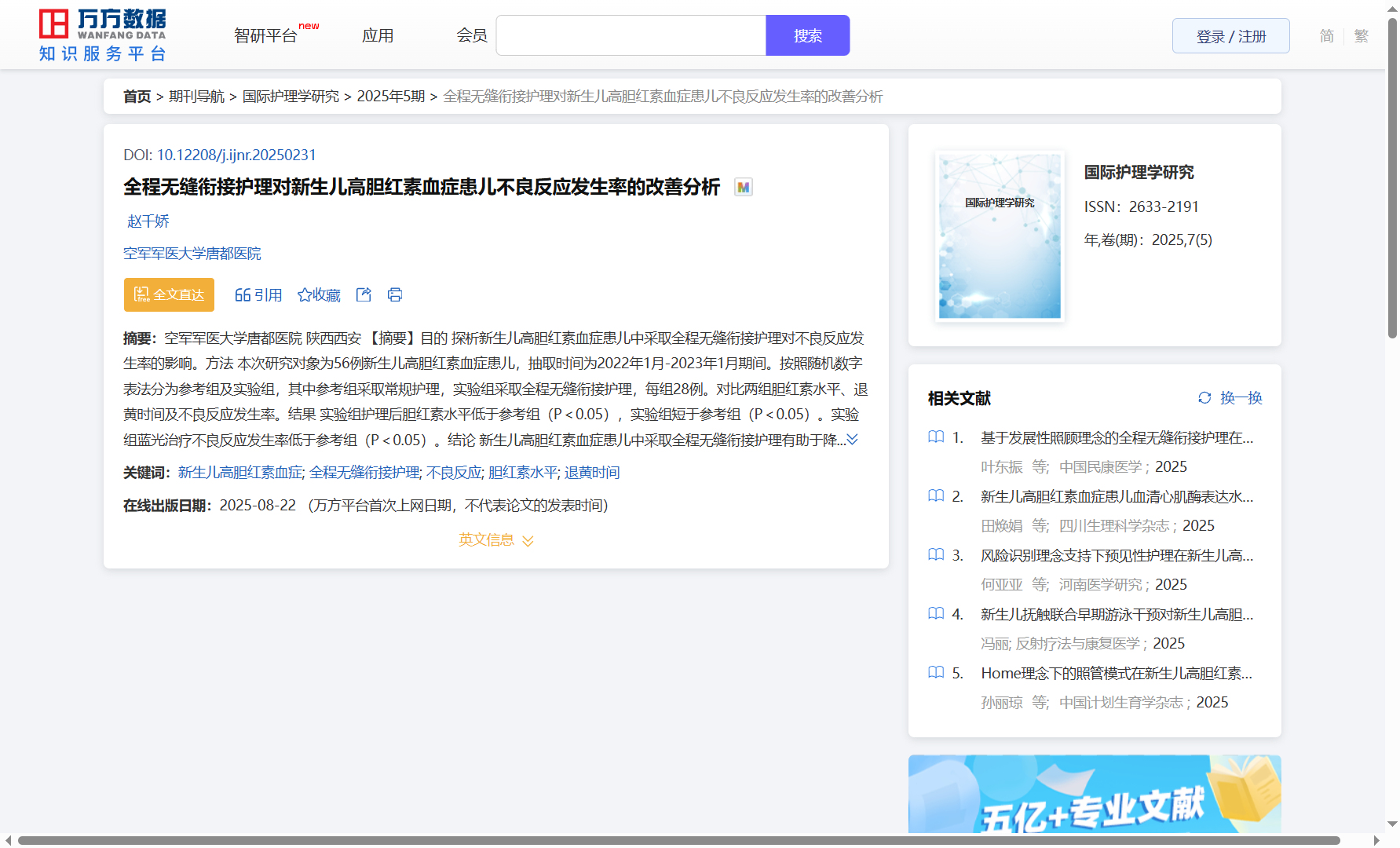Click the Wanfang Data logo

(x=103, y=35)
